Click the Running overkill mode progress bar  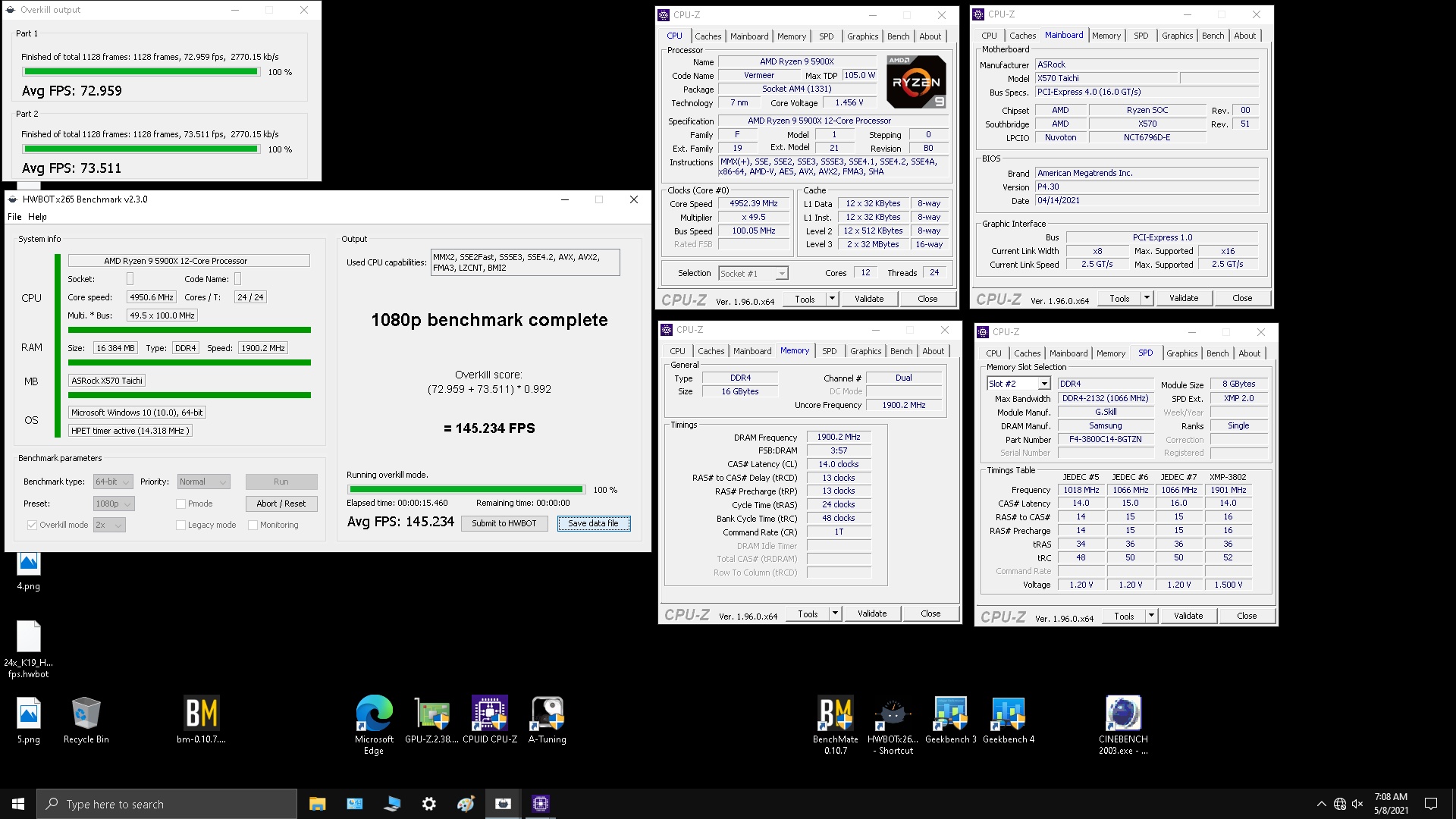point(466,490)
